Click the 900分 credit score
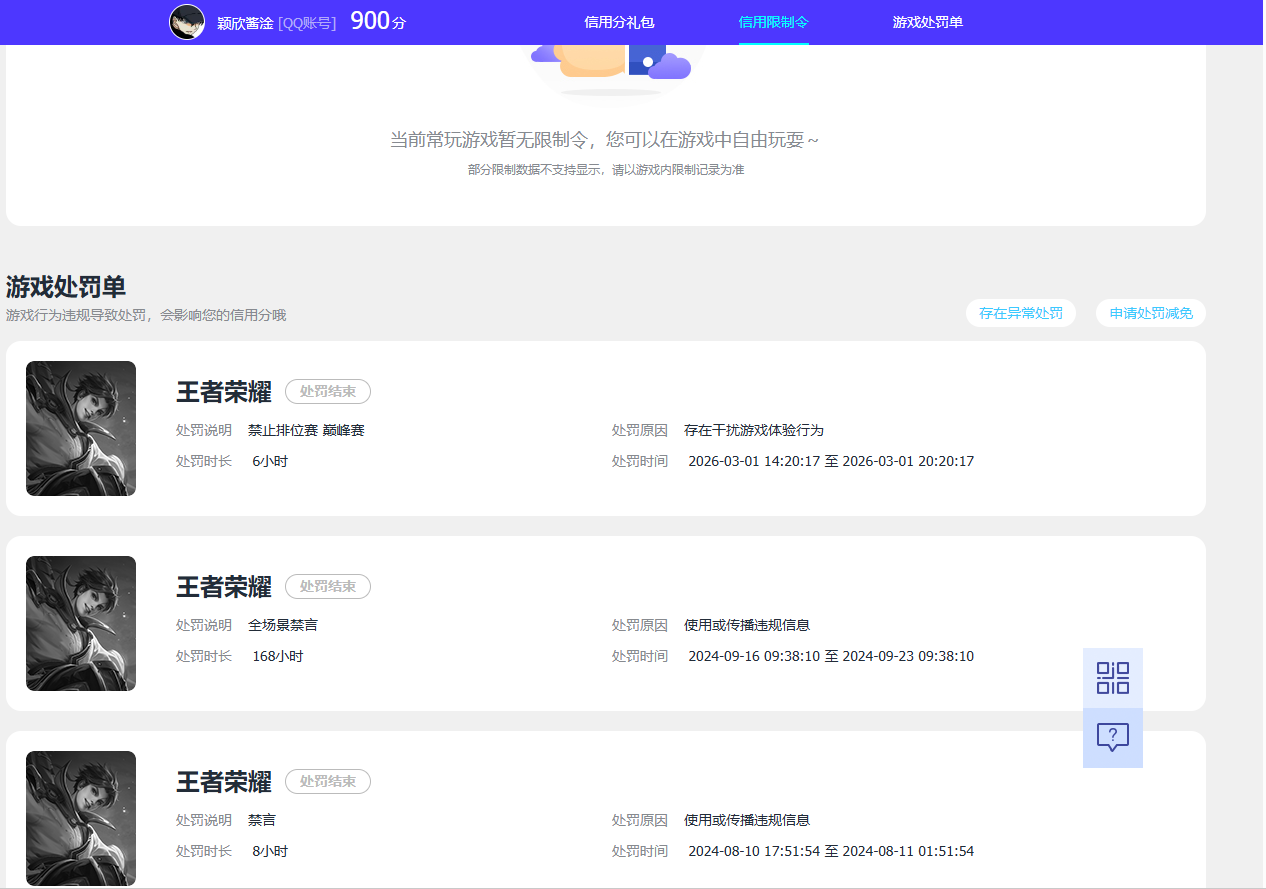This screenshot has width=1266, height=889. pos(378,21)
